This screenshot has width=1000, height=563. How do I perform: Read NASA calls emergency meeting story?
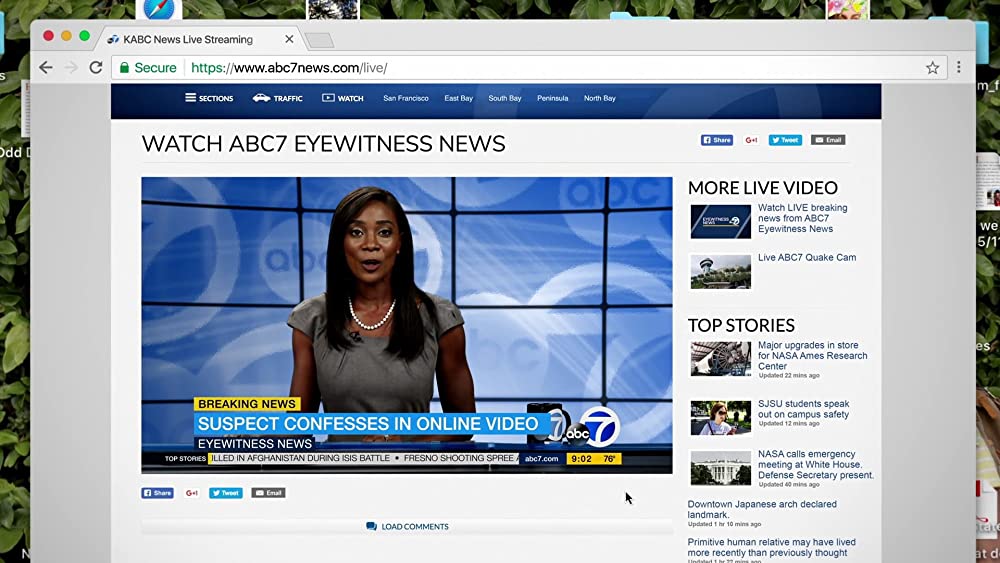816,464
